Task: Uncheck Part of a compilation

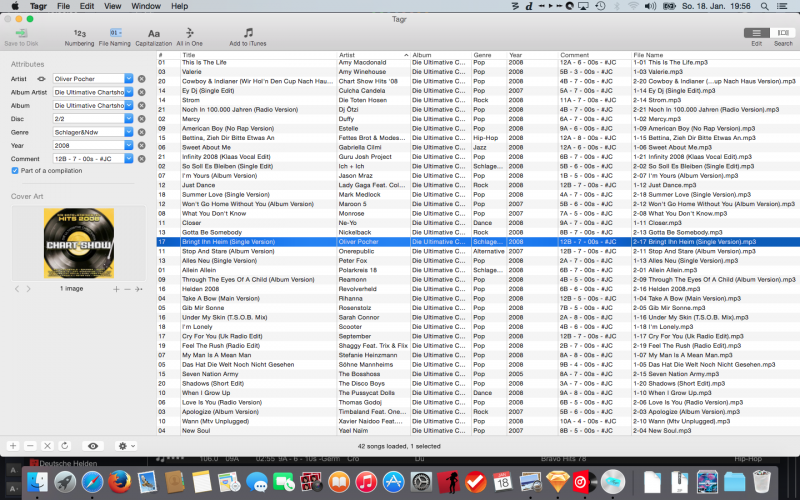Action: click(x=15, y=170)
